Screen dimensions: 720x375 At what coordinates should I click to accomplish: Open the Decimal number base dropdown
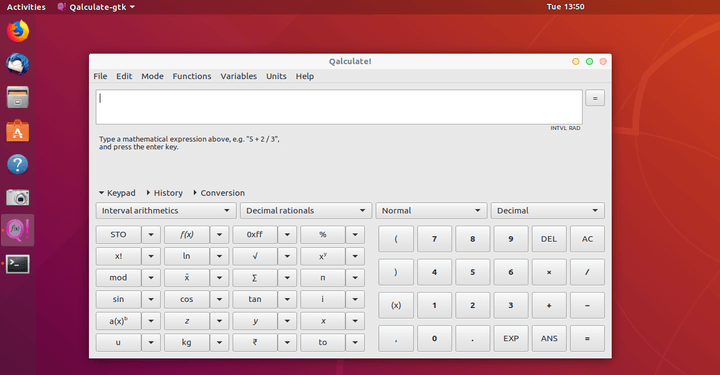[x=547, y=211]
